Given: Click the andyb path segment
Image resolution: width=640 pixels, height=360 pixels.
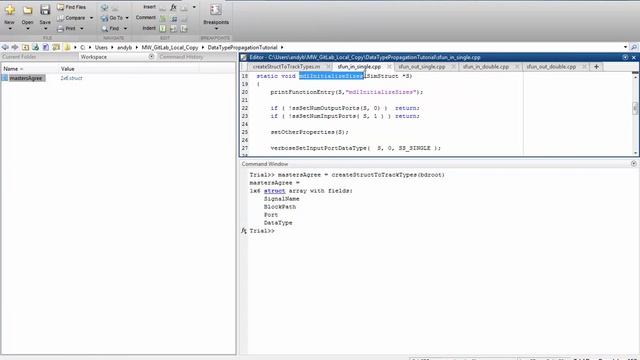Looking at the screenshot, I should (x=124, y=47).
